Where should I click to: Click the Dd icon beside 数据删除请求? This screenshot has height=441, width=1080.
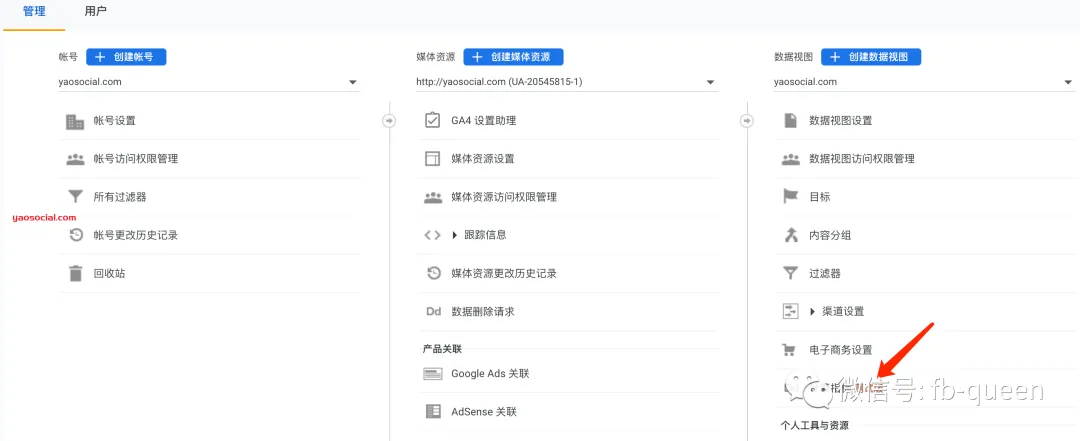click(433, 311)
